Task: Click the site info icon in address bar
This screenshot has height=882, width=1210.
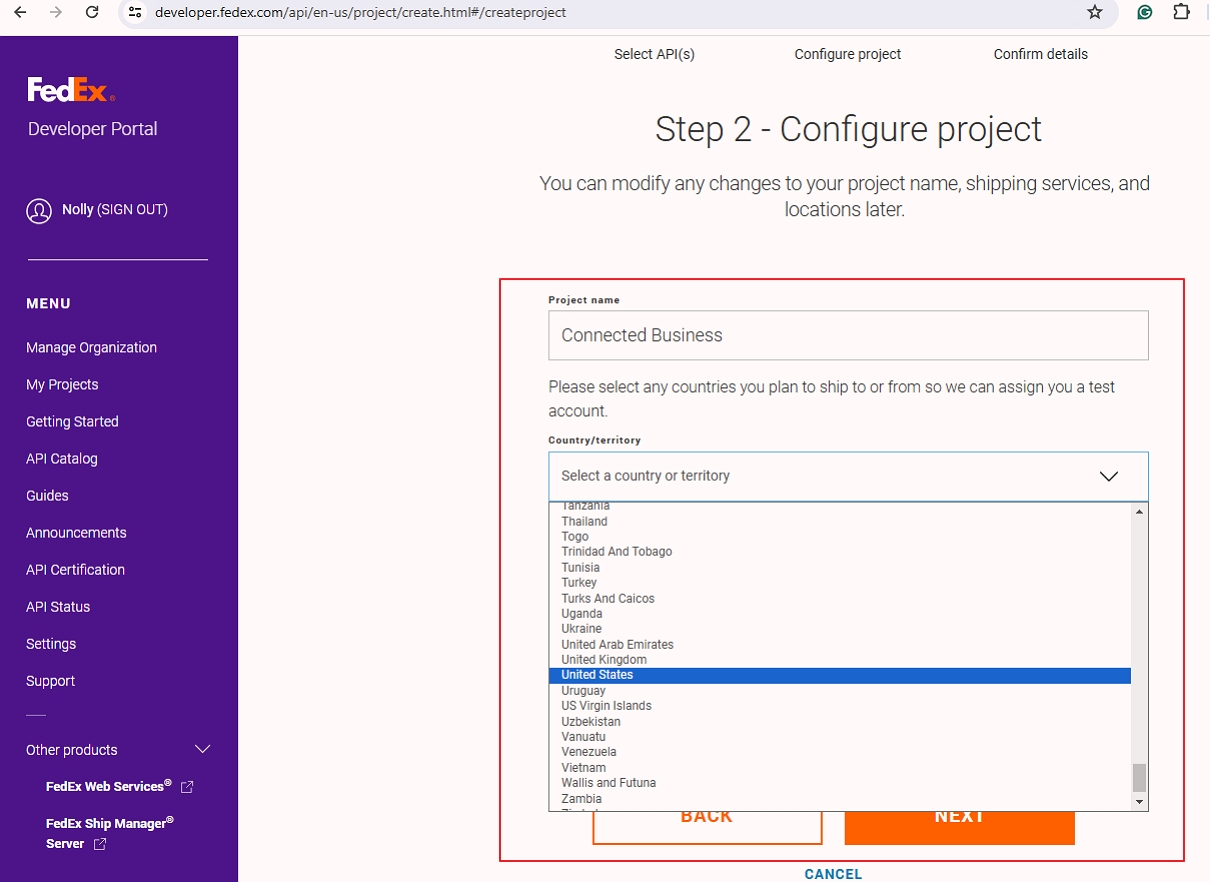Action: coord(136,12)
